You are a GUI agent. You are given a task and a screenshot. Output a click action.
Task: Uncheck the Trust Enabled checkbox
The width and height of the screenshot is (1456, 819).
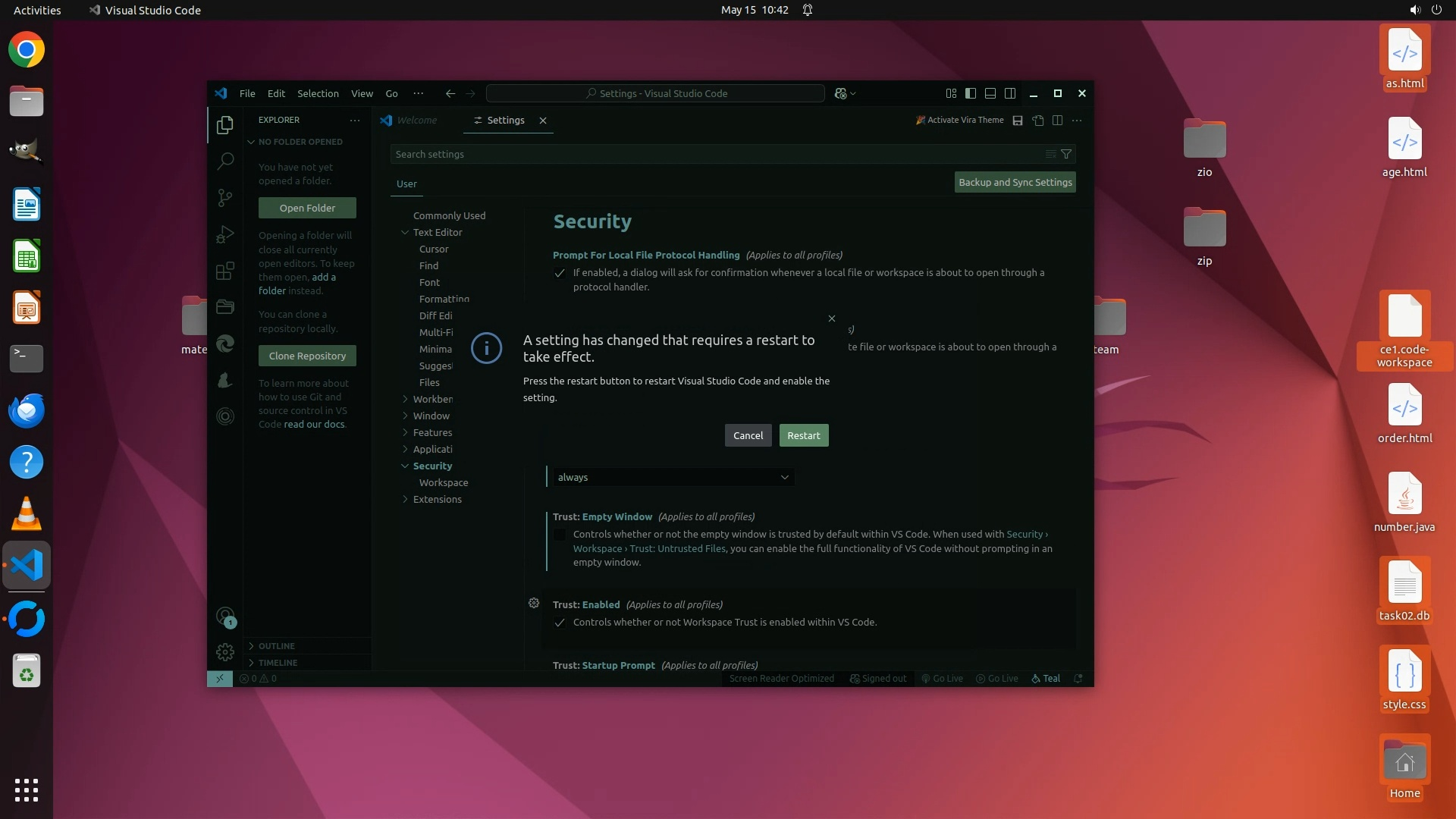[x=560, y=623]
